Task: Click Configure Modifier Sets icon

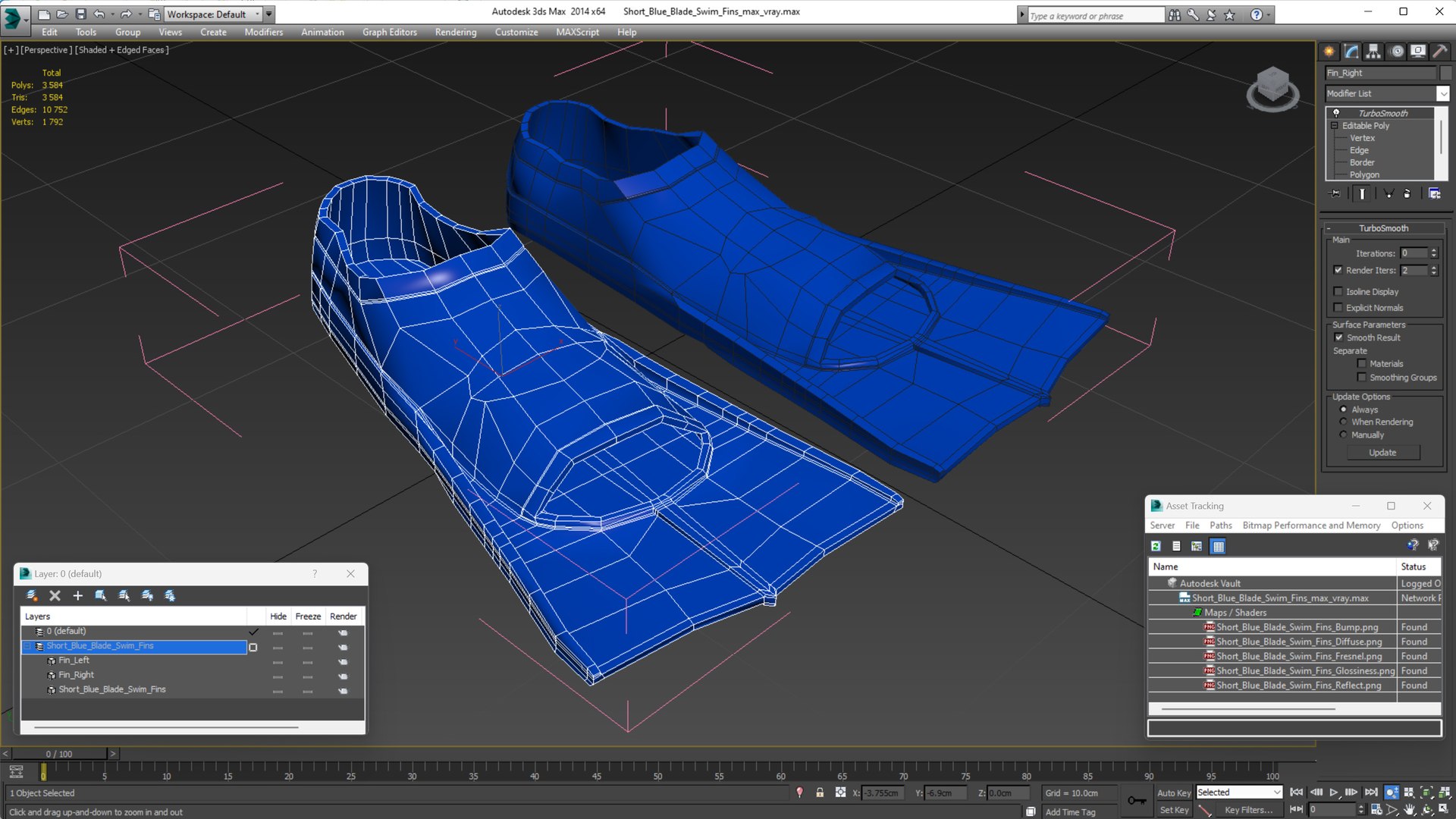Action: tap(1434, 194)
